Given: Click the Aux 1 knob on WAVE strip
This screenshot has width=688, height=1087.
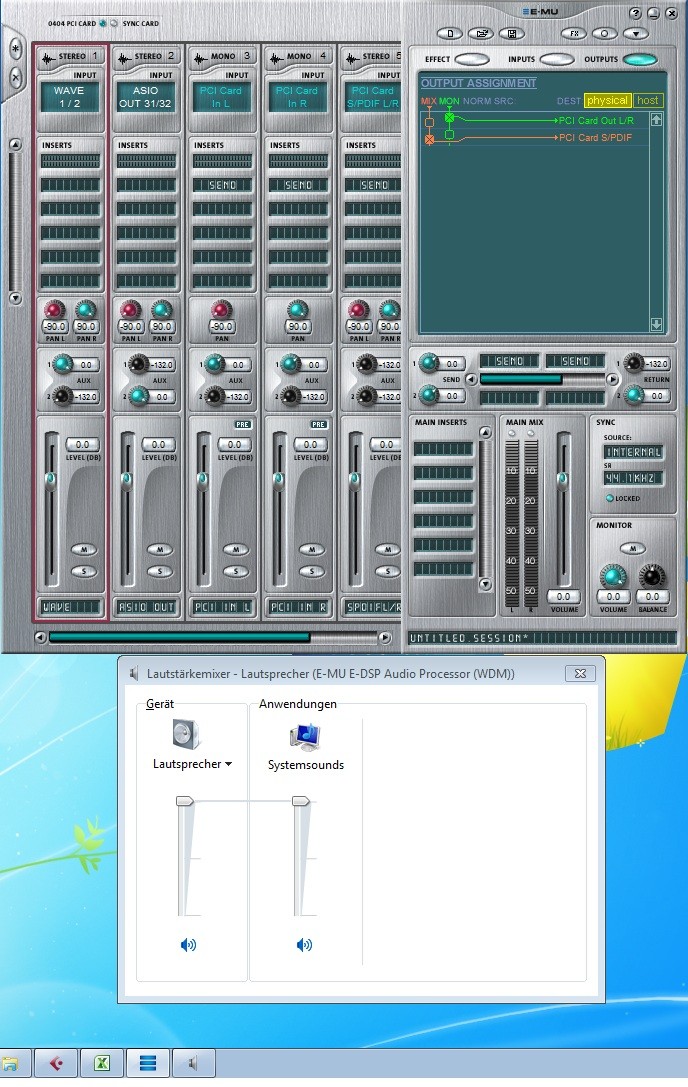Looking at the screenshot, I should pos(62,363).
